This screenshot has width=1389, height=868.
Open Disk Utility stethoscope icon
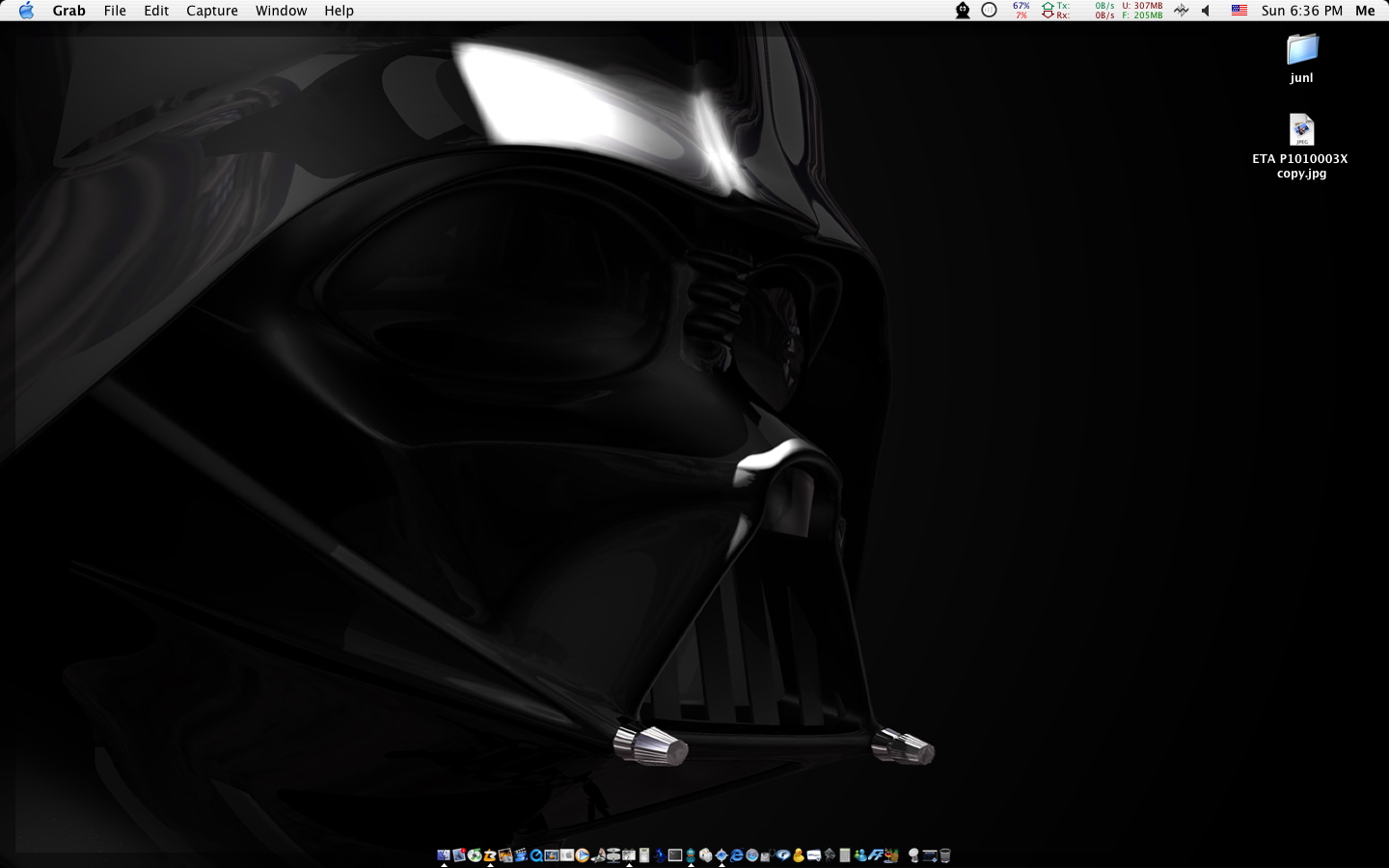[767, 855]
